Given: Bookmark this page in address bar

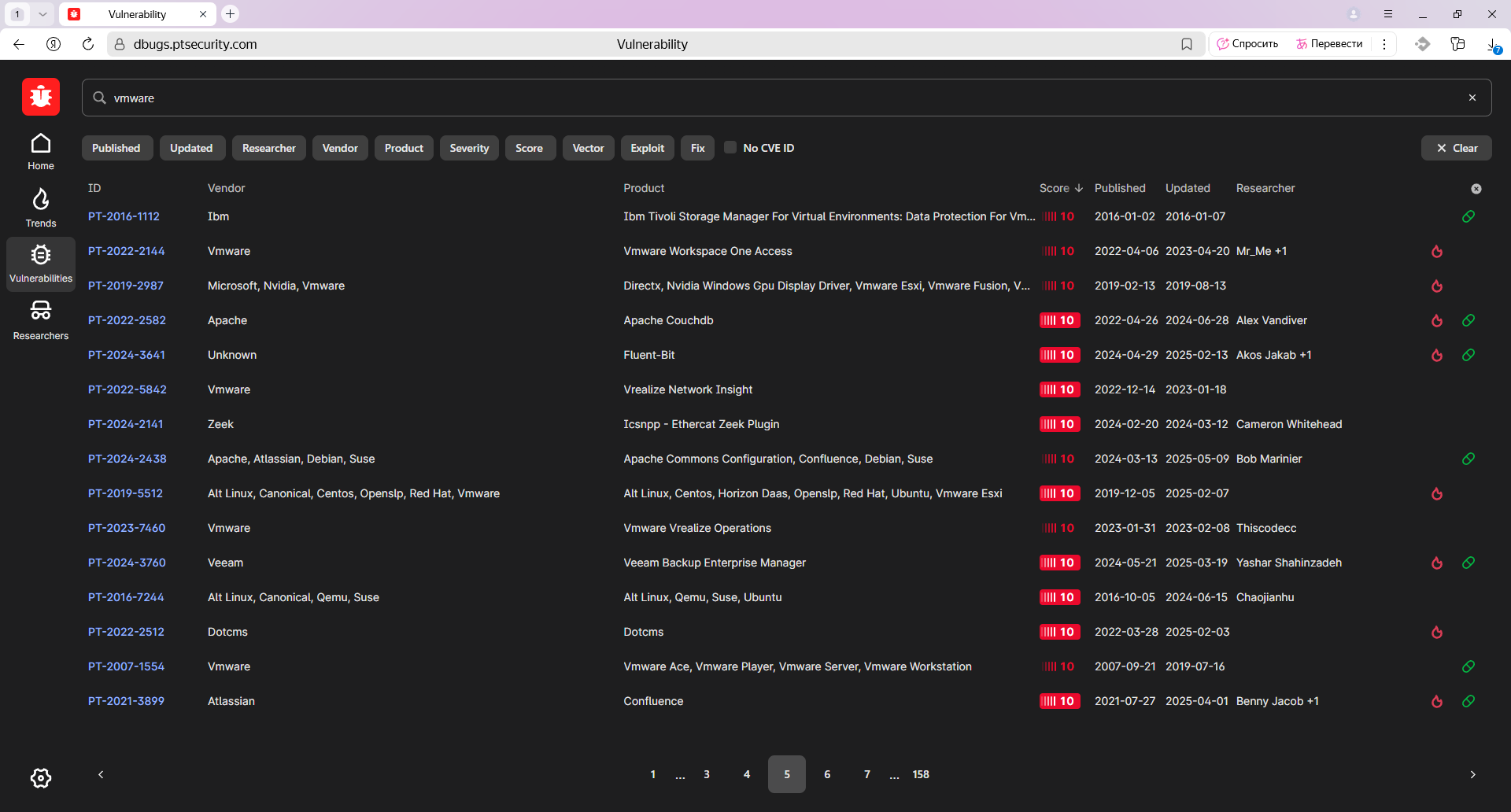Looking at the screenshot, I should pyautogui.click(x=1187, y=44).
